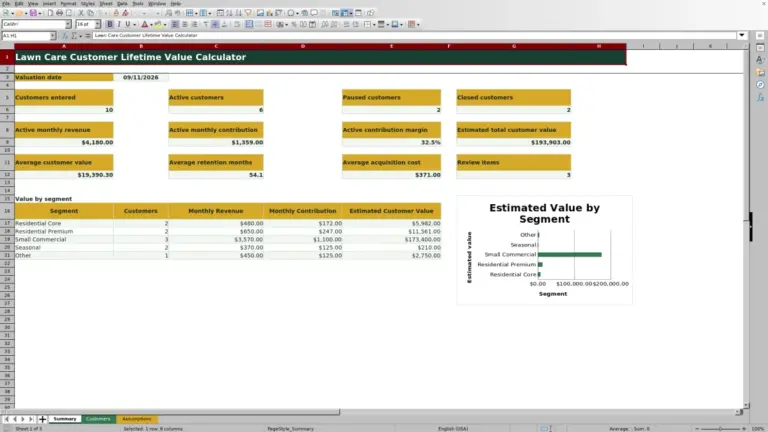The height and width of the screenshot is (432, 768).
Task: Open the Data menu
Action: click(x=122, y=3)
